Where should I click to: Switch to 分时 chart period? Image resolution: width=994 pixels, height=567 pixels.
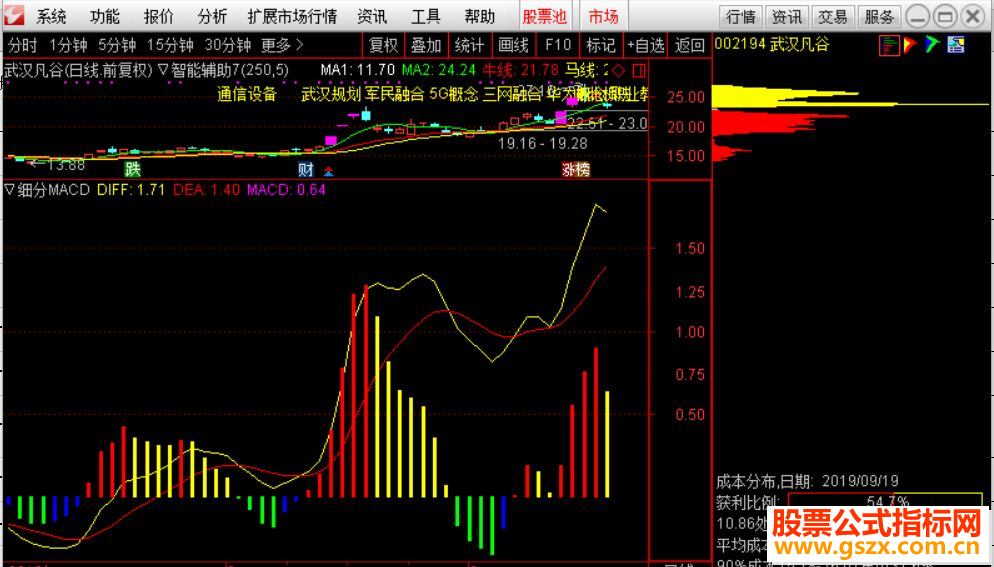click(23, 46)
